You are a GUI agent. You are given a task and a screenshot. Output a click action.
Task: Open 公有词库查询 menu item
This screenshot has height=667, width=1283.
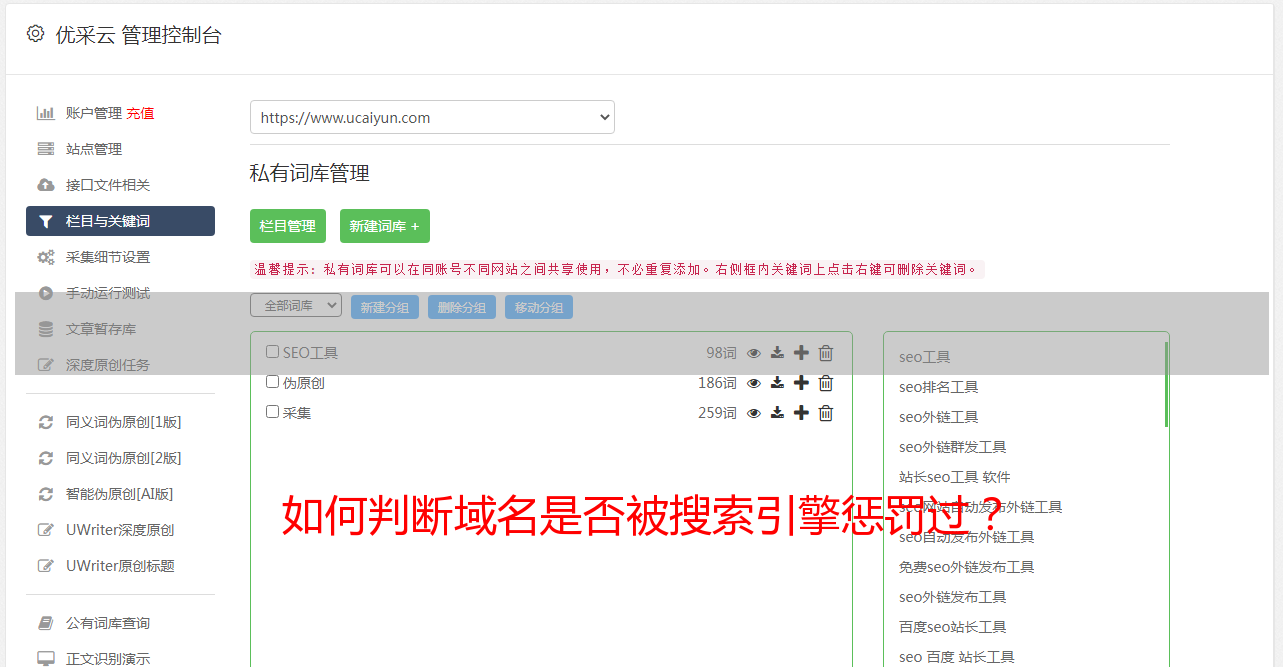108,623
